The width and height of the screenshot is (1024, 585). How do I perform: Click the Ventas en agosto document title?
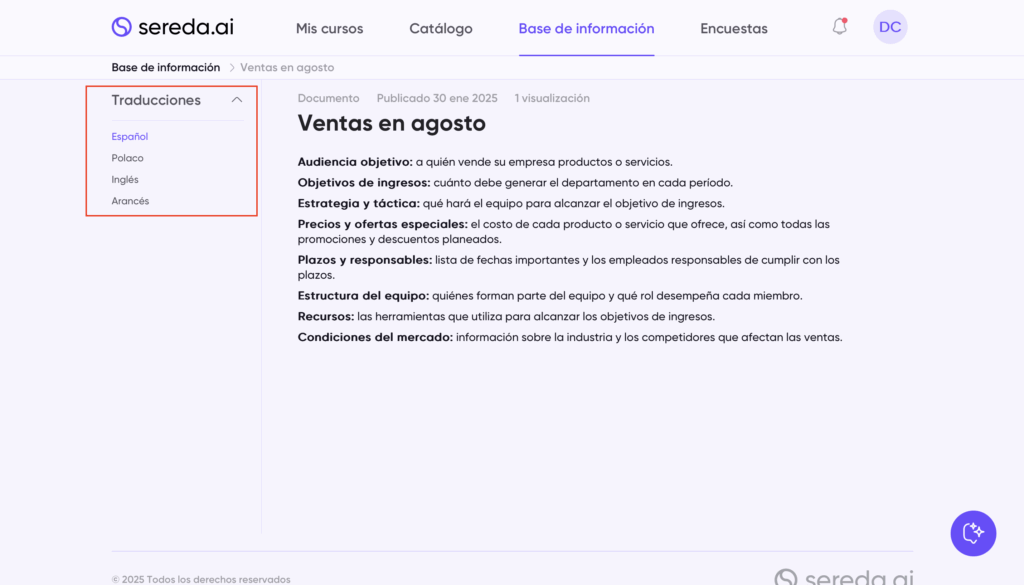tap(391, 124)
